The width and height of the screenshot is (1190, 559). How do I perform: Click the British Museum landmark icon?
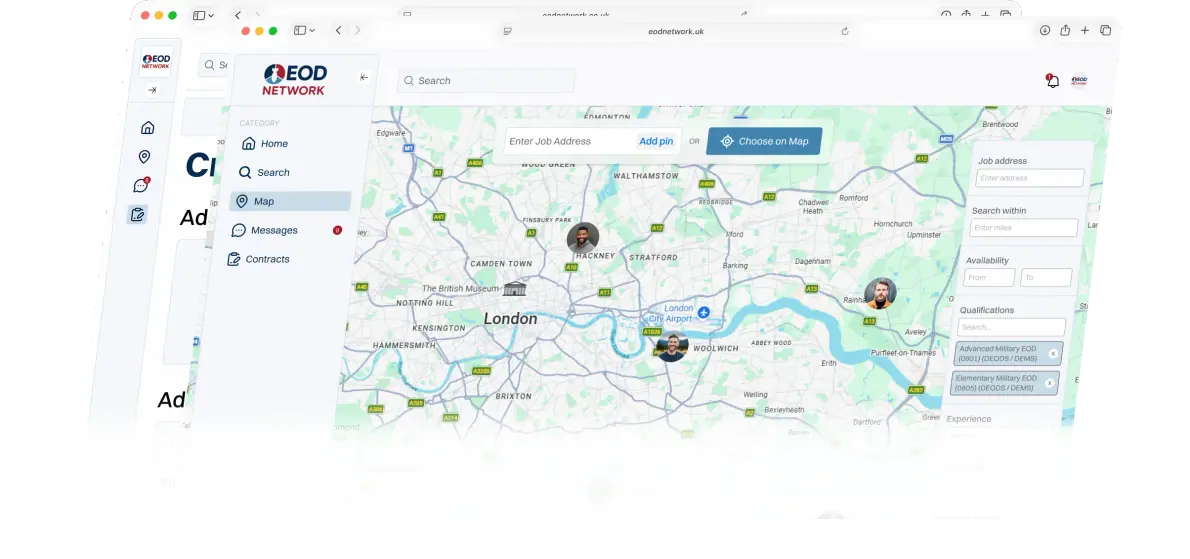515,288
